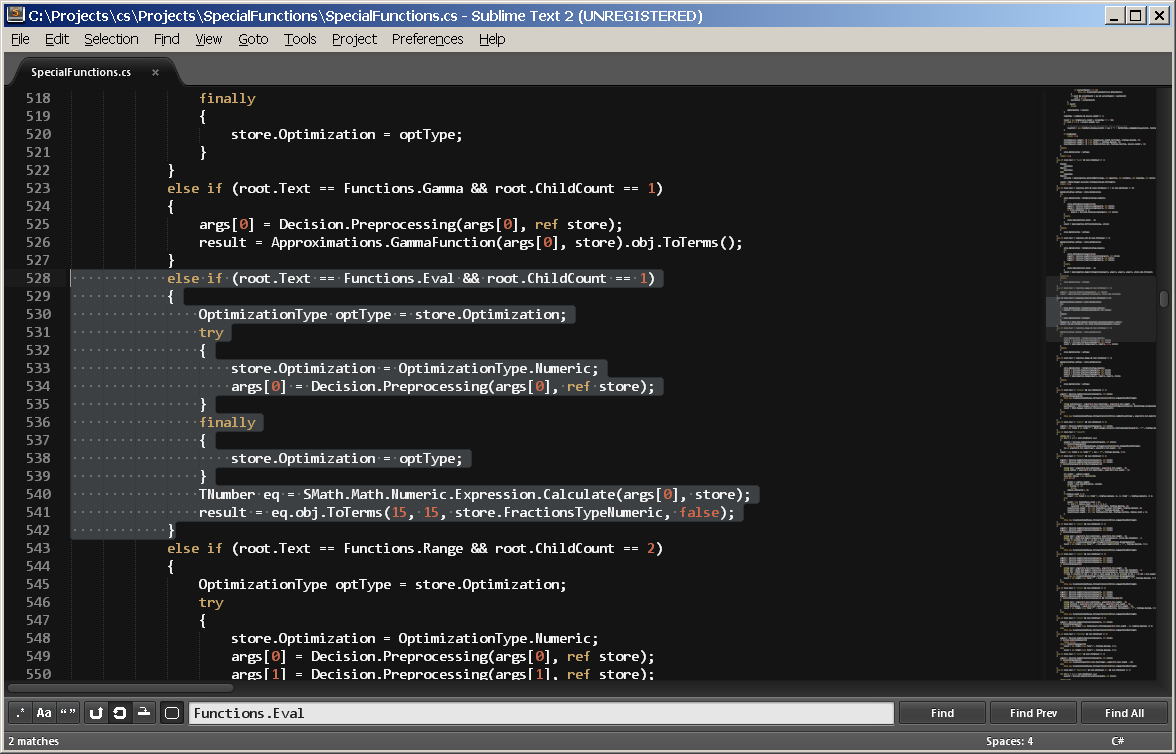This screenshot has height=754, width=1176.
Task: Toggle highlight matches button
Action: tap(171, 713)
